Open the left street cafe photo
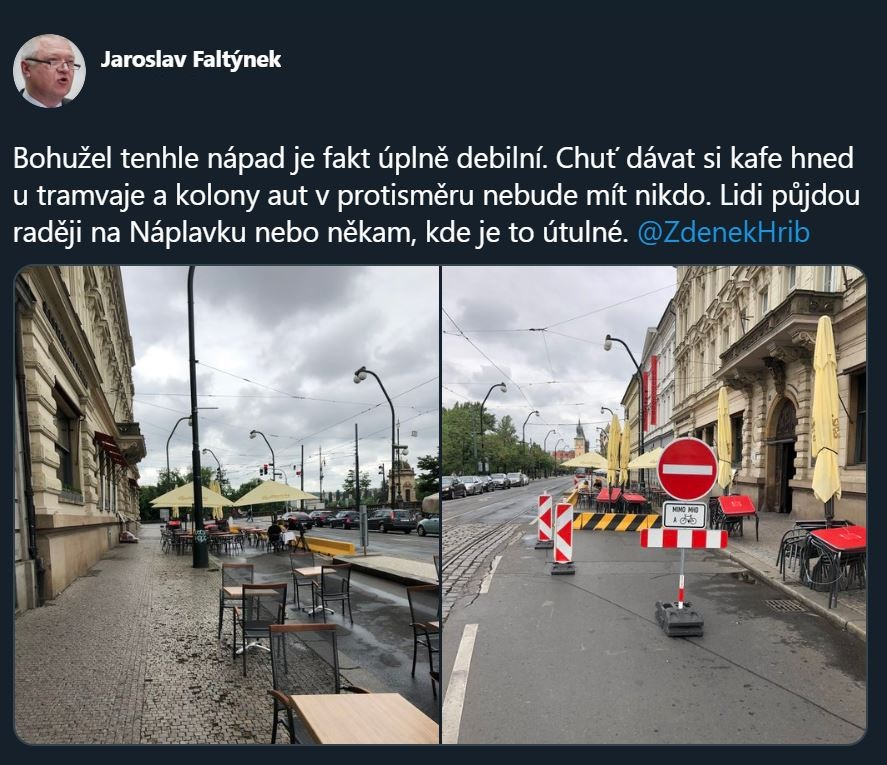Image resolution: width=887 pixels, height=765 pixels. click(226, 505)
